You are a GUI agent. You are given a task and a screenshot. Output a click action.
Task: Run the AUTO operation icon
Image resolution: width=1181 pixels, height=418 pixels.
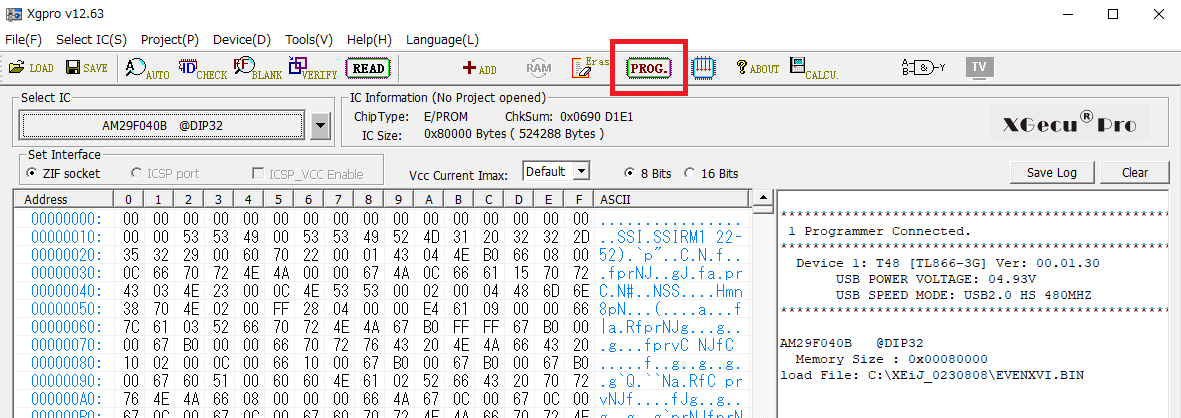148,68
